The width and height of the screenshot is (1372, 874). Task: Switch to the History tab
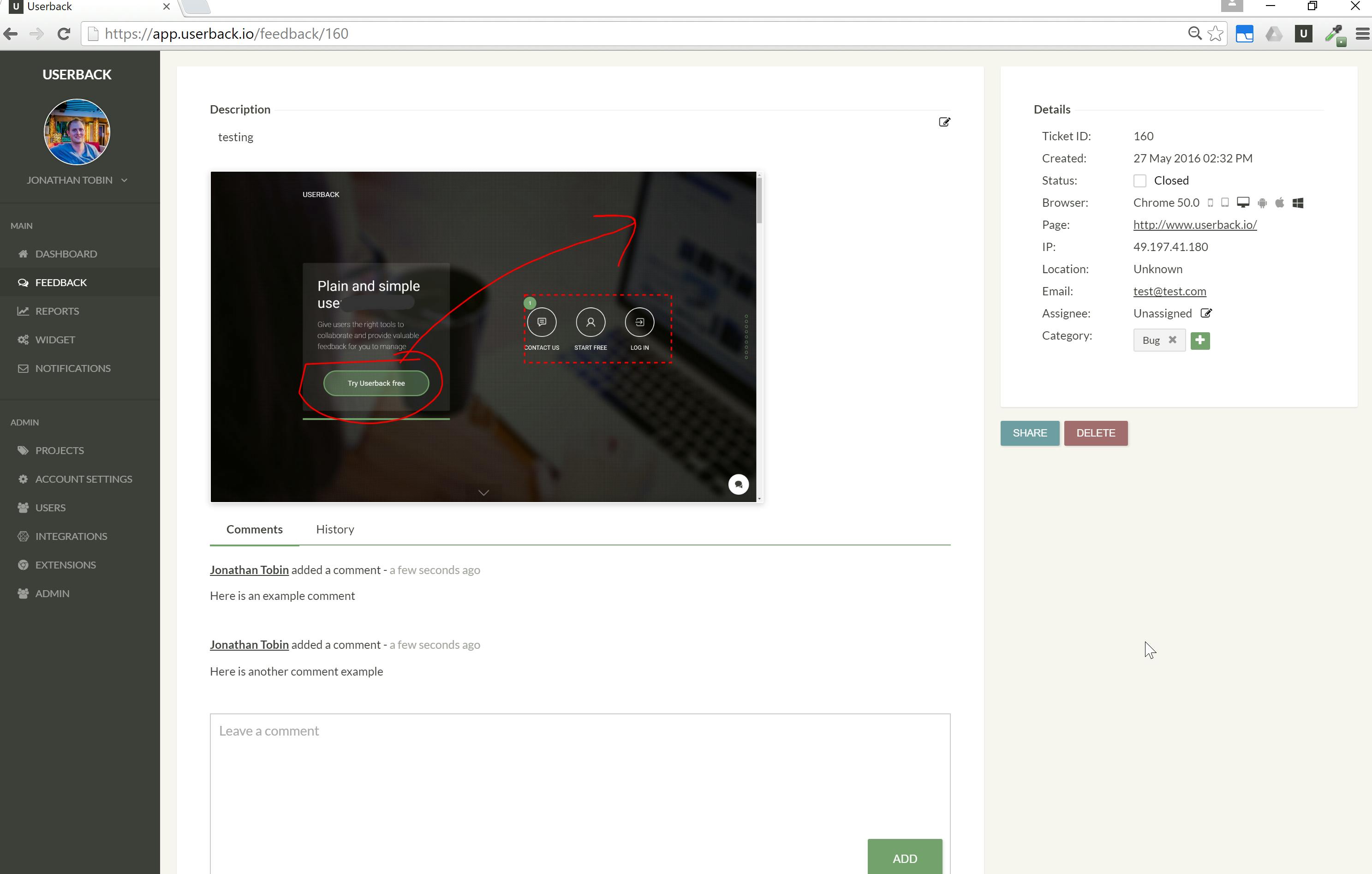click(x=335, y=529)
